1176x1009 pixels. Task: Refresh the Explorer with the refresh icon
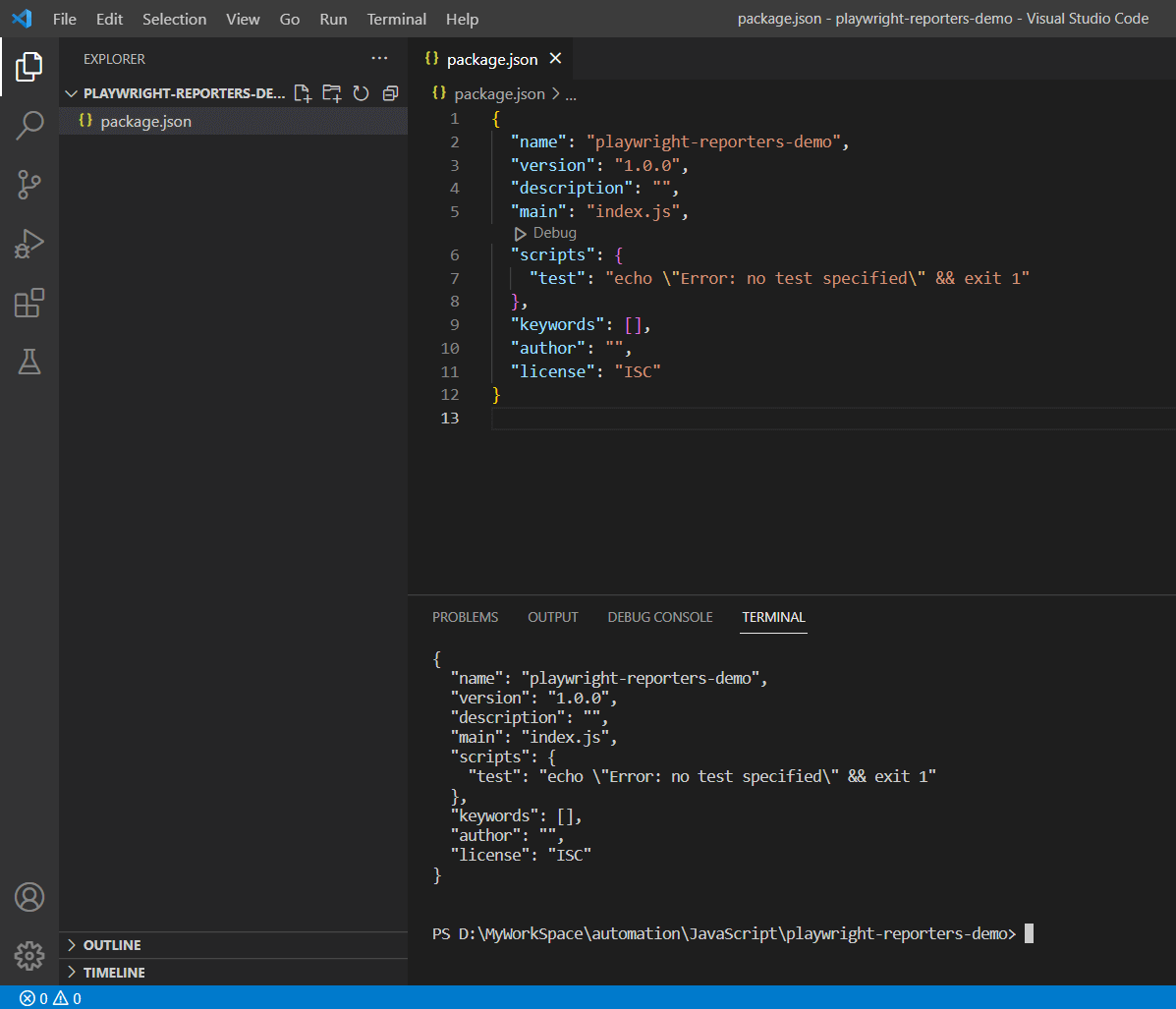[361, 92]
